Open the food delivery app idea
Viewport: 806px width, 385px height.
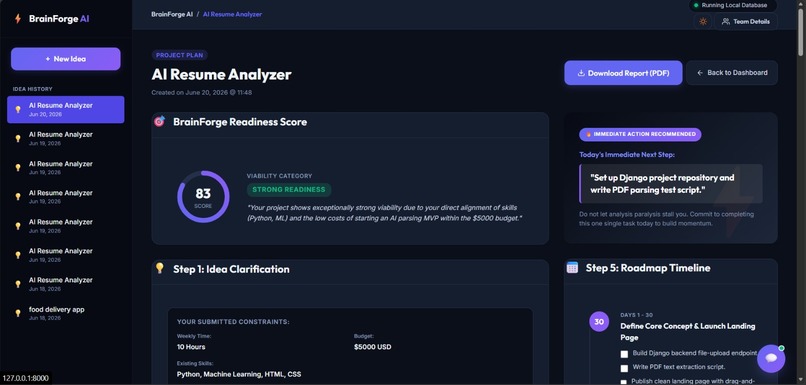click(66, 314)
